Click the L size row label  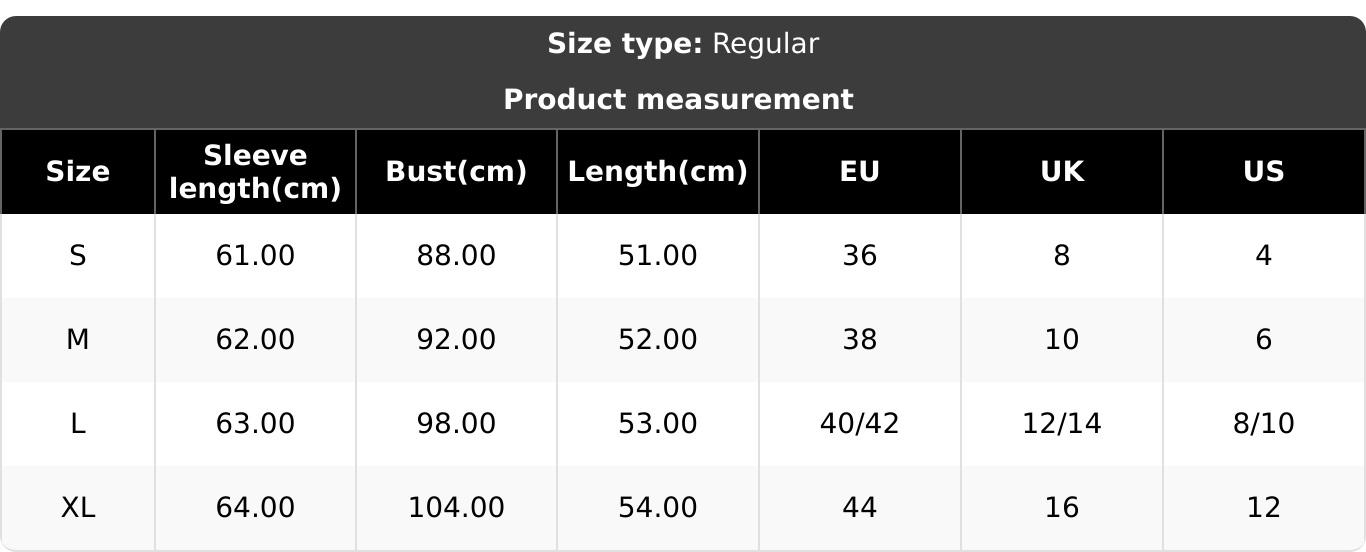tap(78, 424)
